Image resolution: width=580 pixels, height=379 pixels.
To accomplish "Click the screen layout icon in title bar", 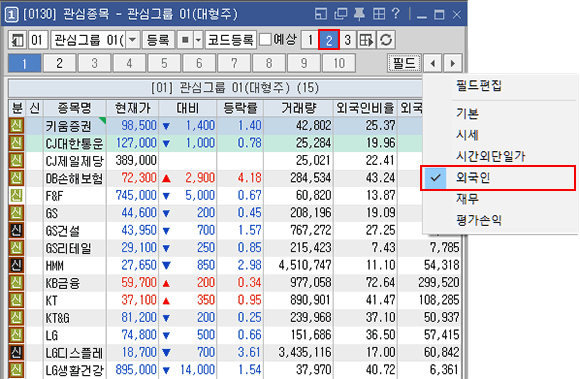I will pos(321,14).
